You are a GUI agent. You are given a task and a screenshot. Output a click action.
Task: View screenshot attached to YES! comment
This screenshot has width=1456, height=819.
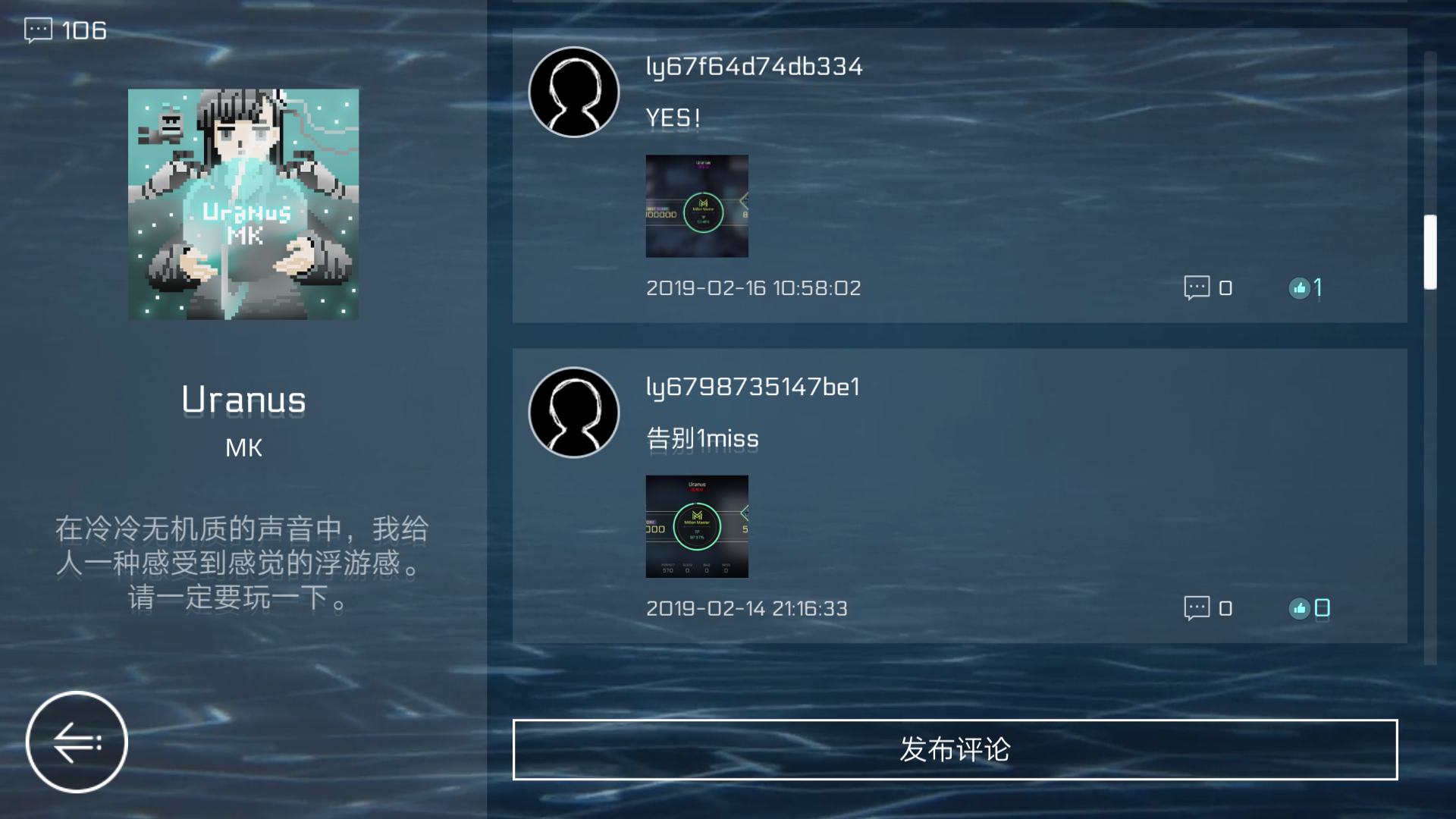tap(697, 206)
